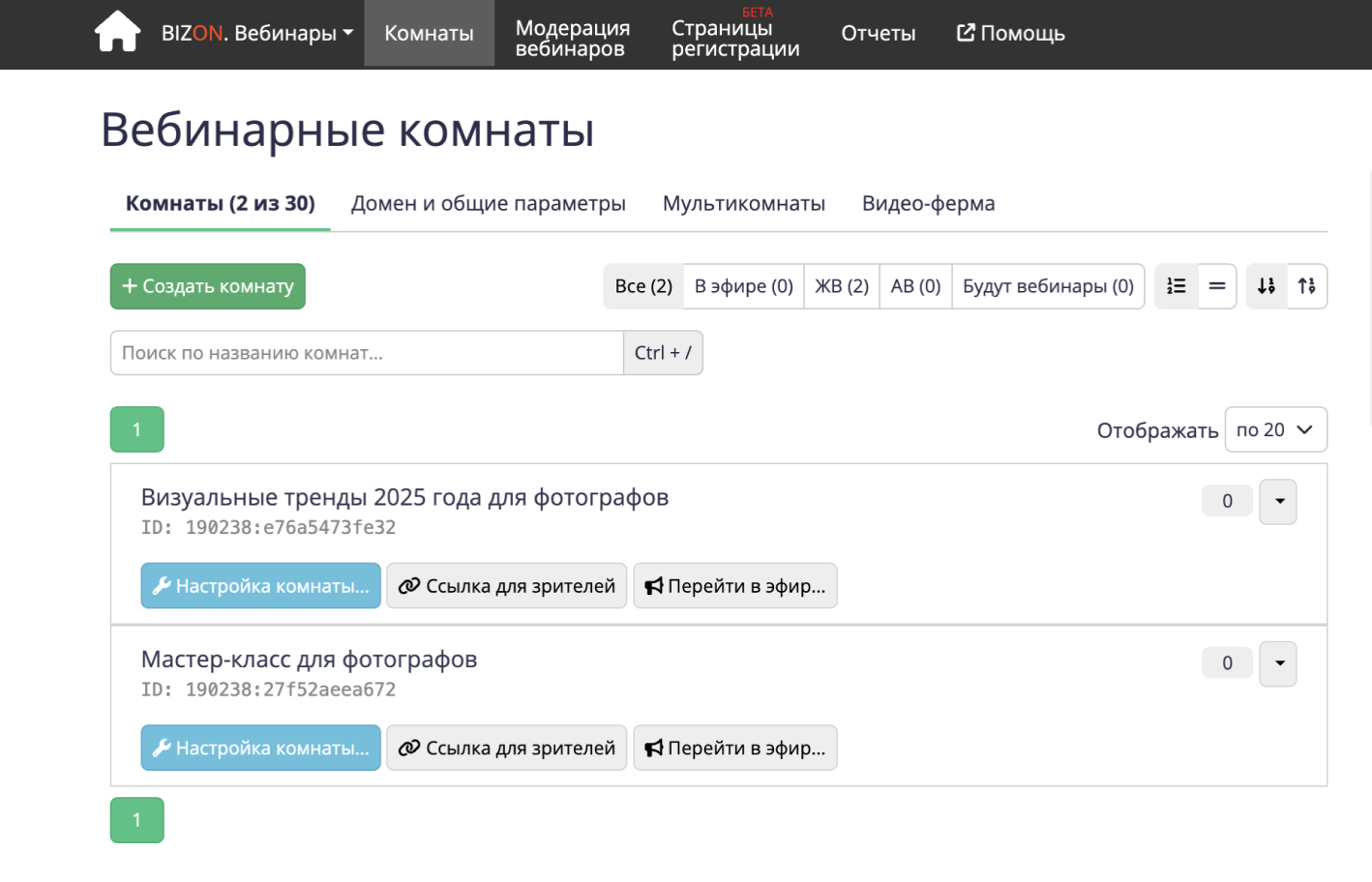The width and height of the screenshot is (1372, 882).
Task: Open Настройка комнаты for Визуальные тренды
Action: [x=261, y=586]
